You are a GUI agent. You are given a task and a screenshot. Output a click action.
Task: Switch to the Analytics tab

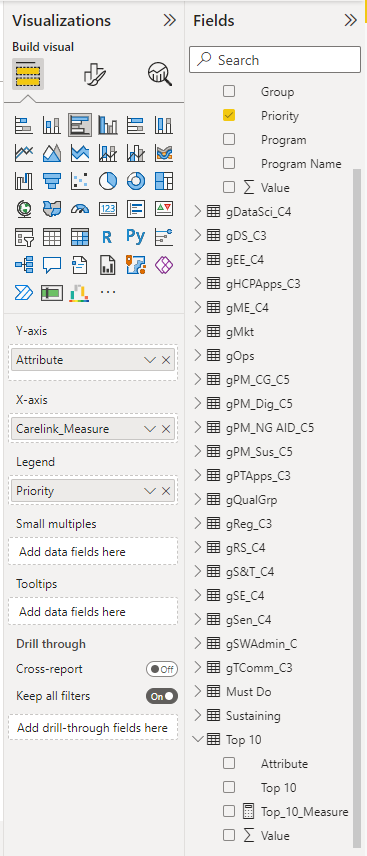point(159,74)
